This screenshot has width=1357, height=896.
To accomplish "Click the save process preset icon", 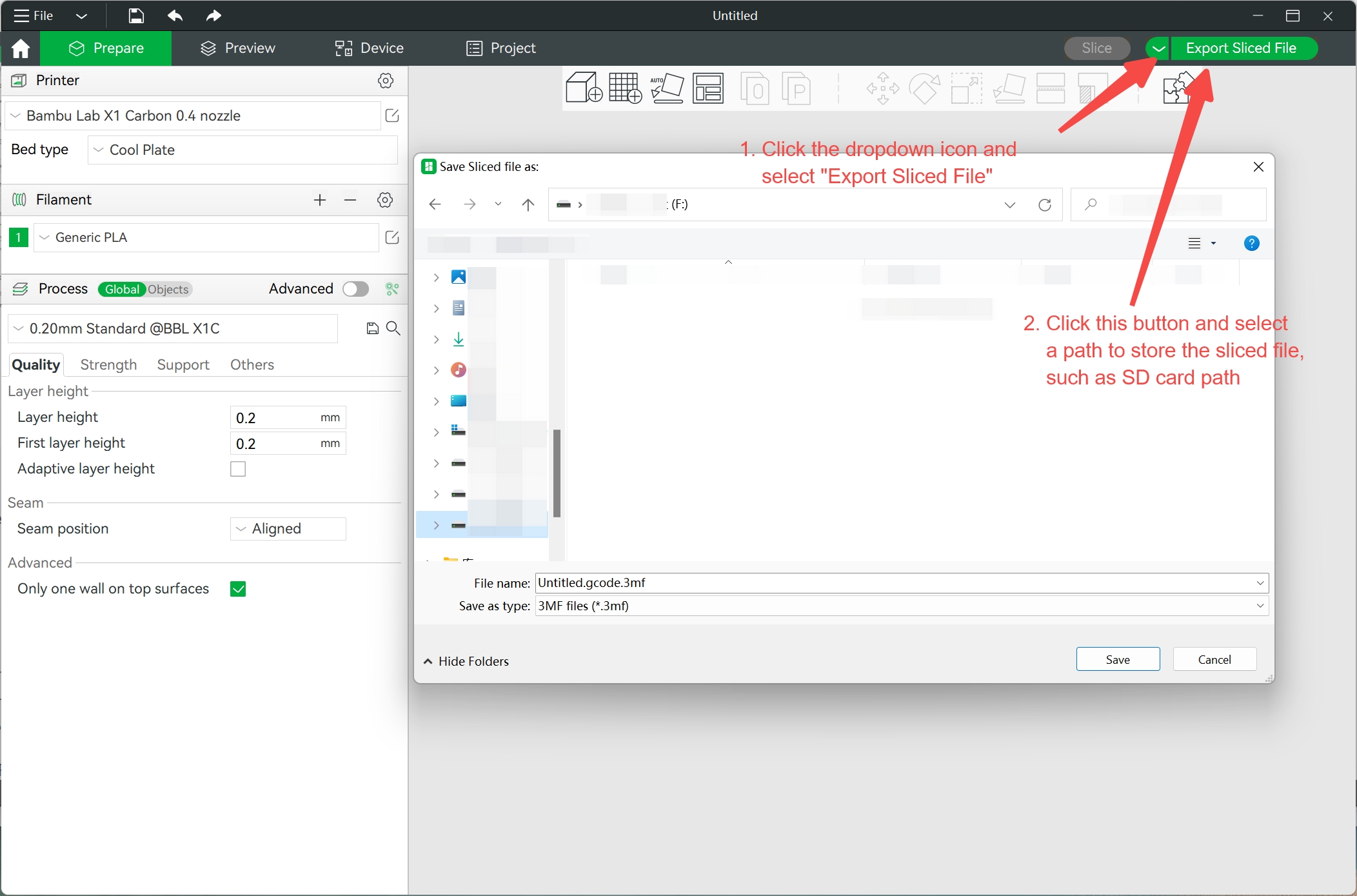I will pyautogui.click(x=372, y=329).
